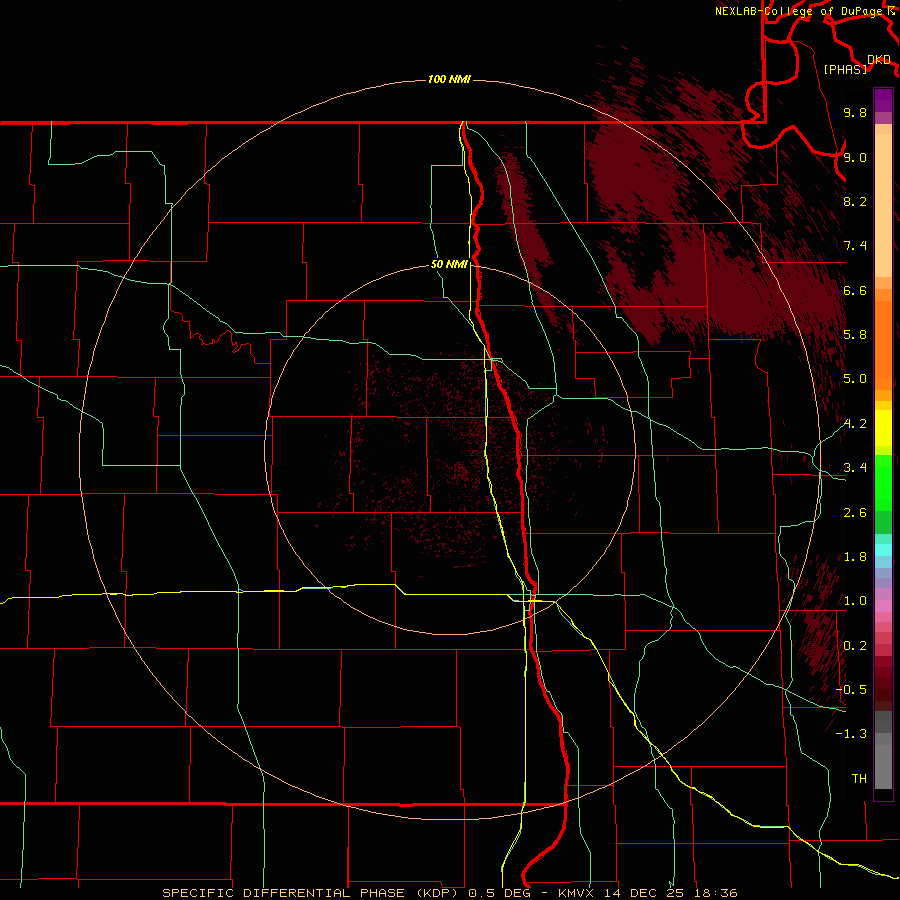This screenshot has width=900, height=900.
Task: Pick the yellow segment of the color bar
Action: pyautogui.click(x=883, y=428)
